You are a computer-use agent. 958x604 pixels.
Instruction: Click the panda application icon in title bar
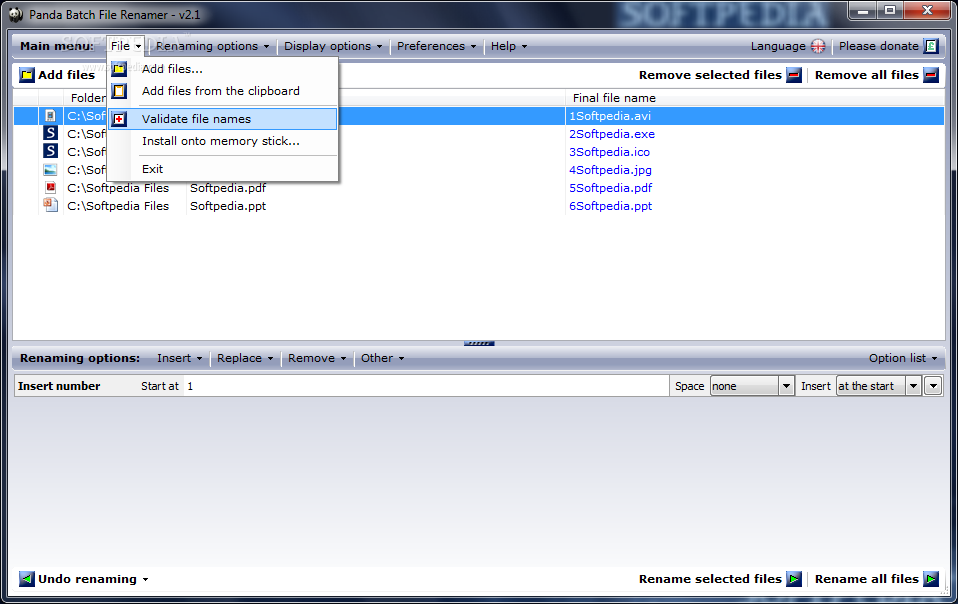(16, 14)
